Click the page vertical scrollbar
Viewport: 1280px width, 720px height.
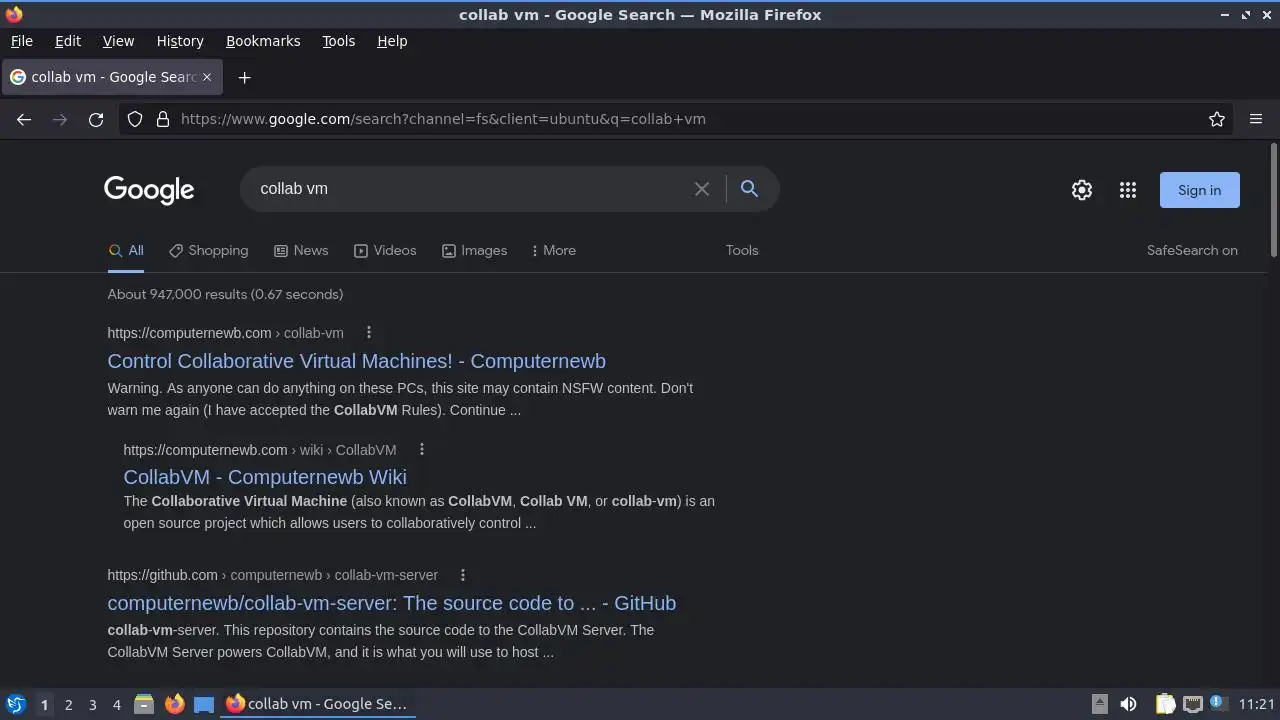click(1273, 200)
